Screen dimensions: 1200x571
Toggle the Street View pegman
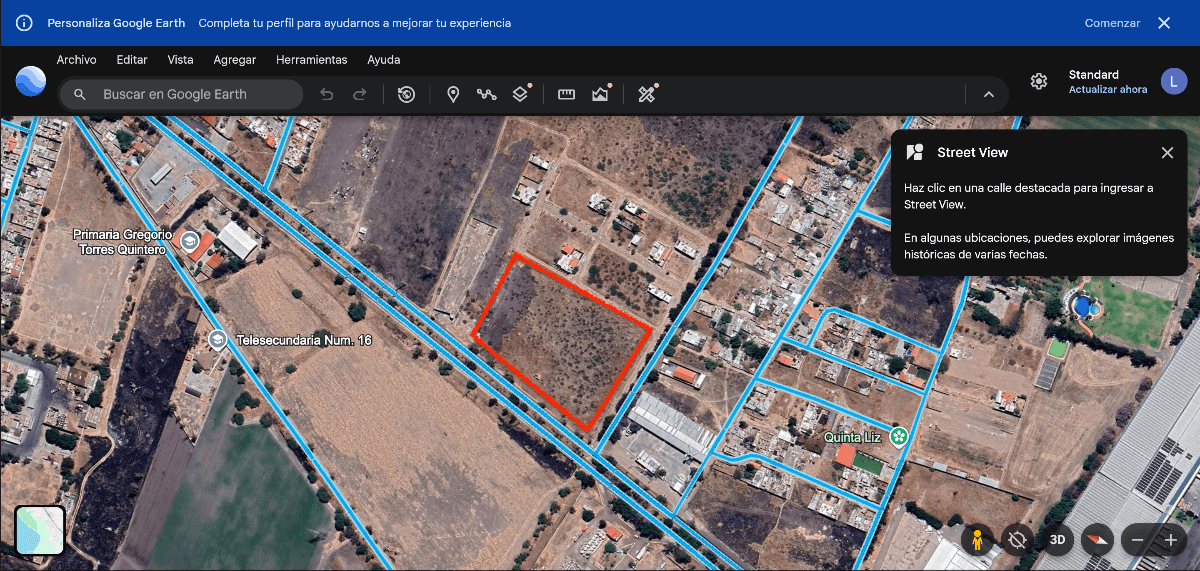977,540
